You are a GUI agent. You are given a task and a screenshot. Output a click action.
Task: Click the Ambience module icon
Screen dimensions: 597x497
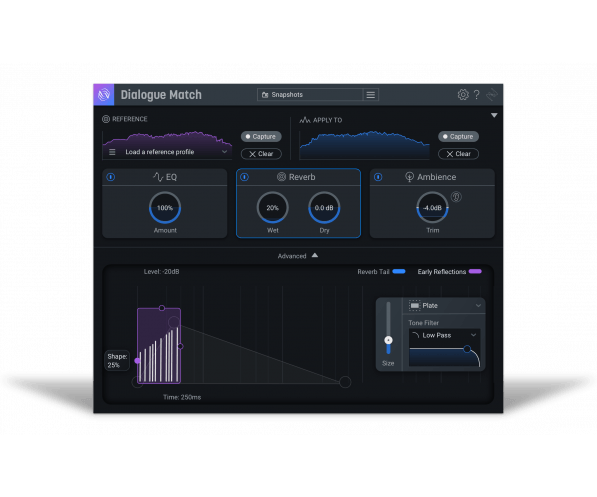pos(409,177)
